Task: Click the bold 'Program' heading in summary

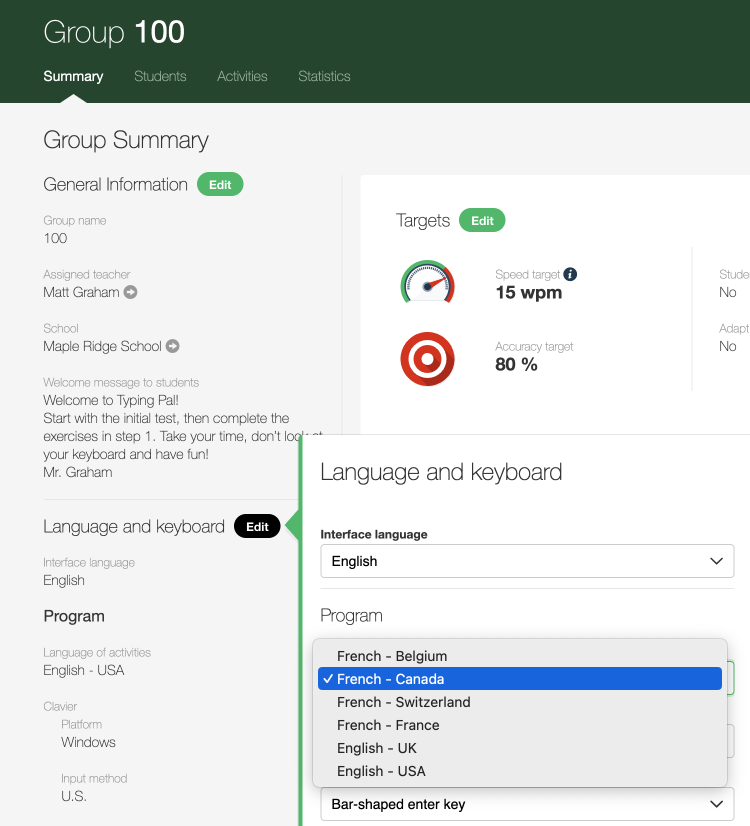Action: (x=74, y=616)
